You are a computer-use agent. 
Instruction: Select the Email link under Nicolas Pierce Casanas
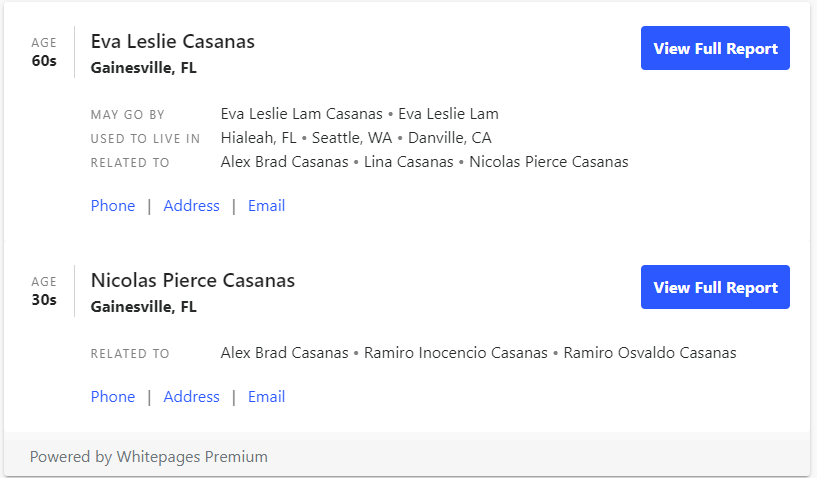tap(266, 397)
